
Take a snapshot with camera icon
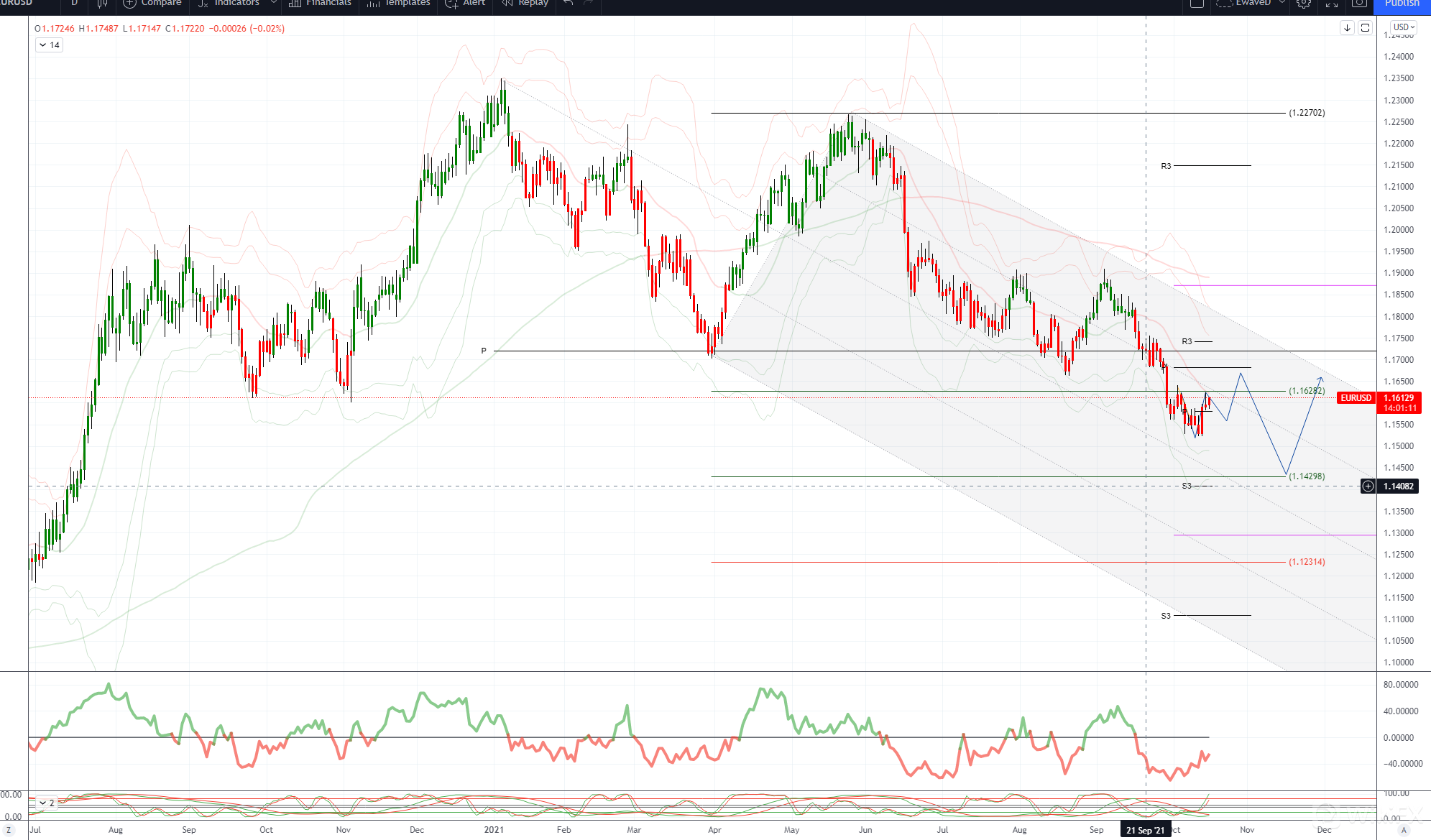[1359, 4]
